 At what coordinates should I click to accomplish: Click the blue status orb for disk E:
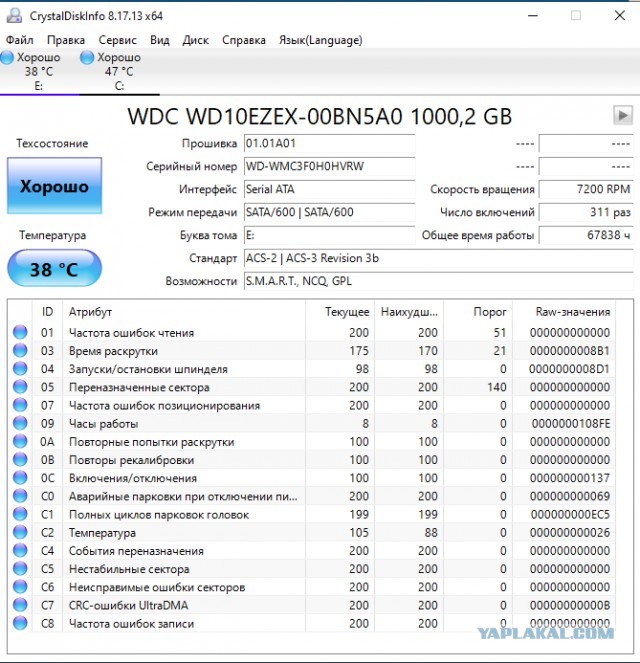(7, 58)
